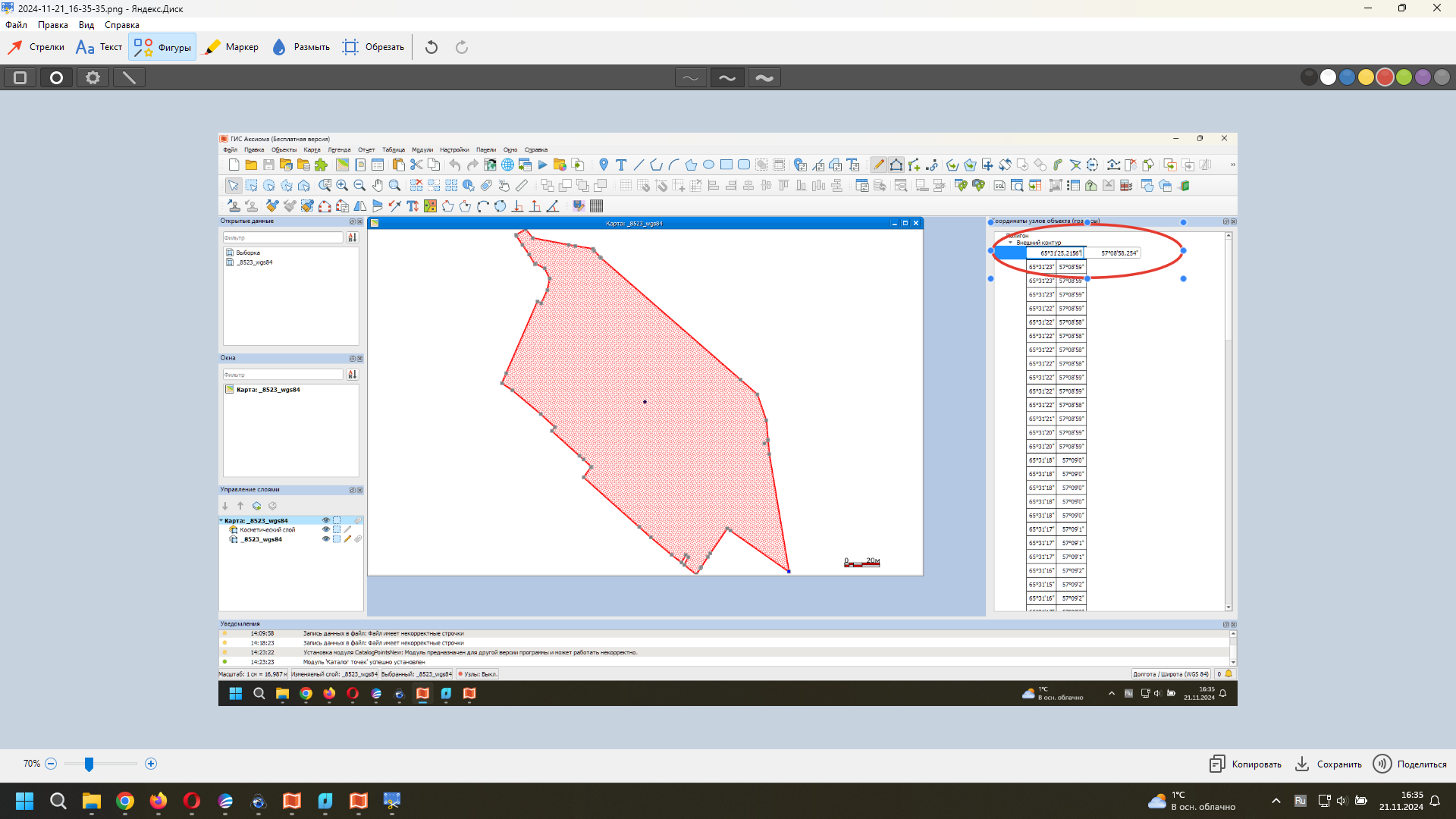Launch Opera from taskbar

click(x=192, y=801)
